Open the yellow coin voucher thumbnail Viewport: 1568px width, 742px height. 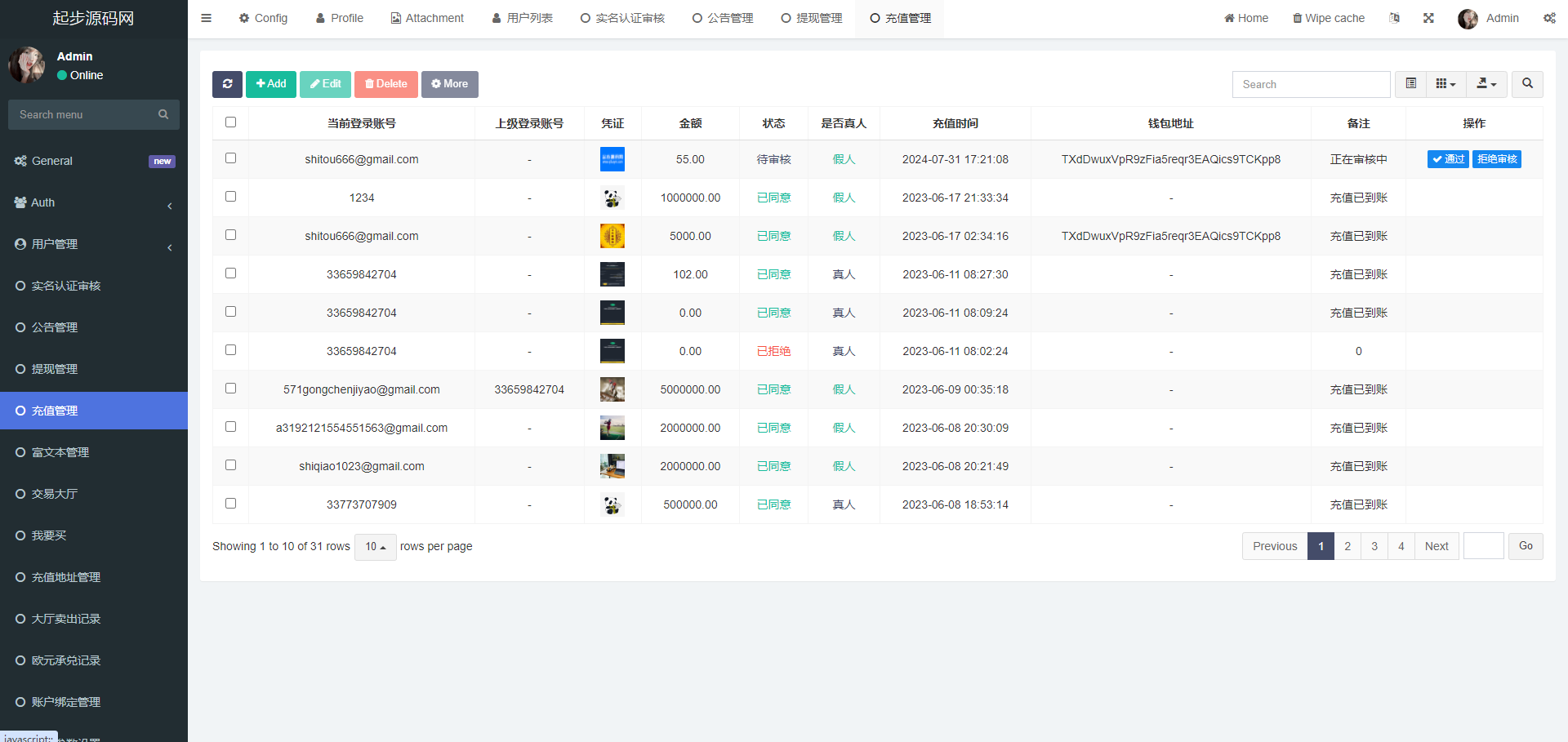tap(612, 236)
